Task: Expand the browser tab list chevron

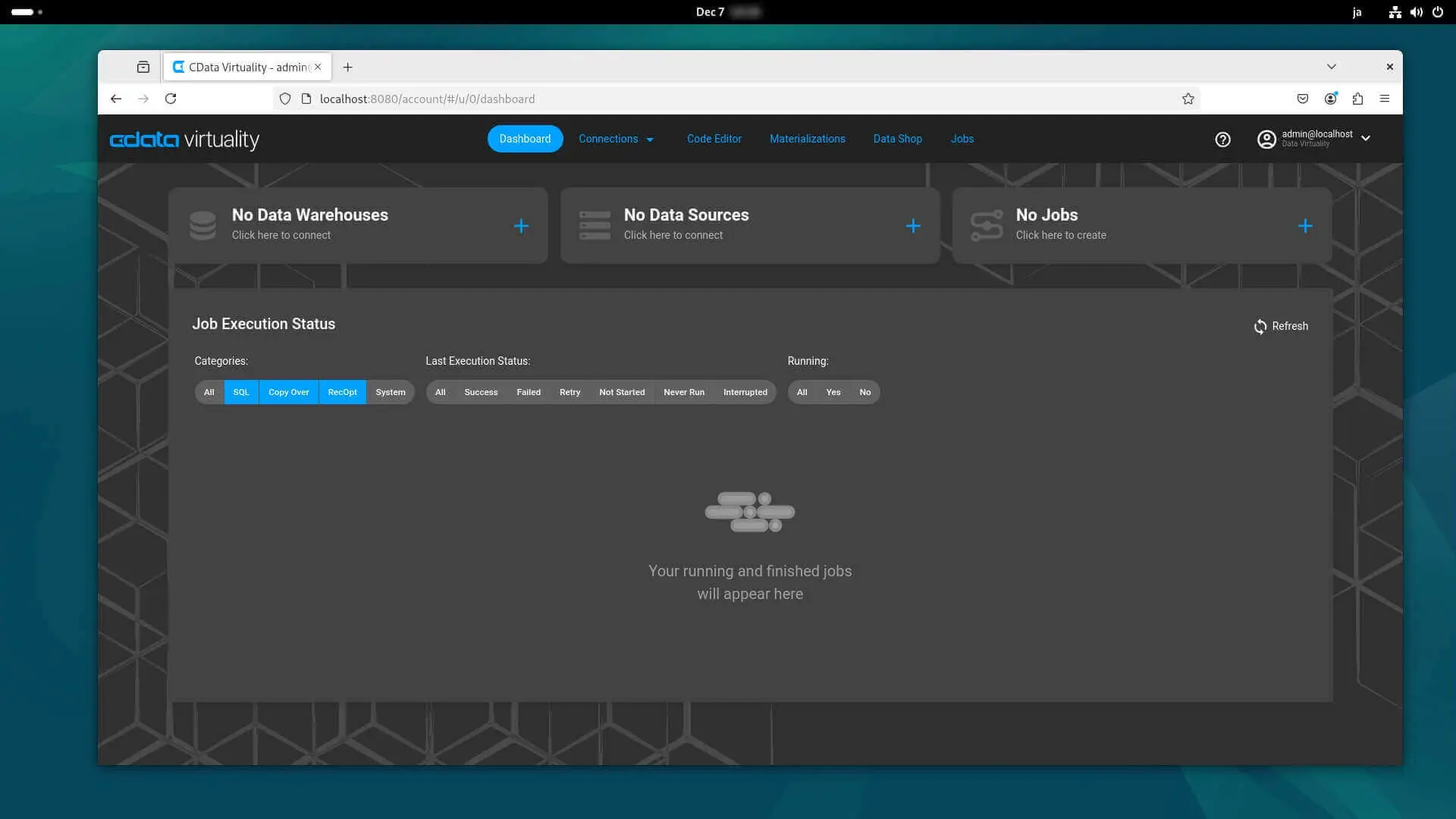Action: [x=1331, y=67]
